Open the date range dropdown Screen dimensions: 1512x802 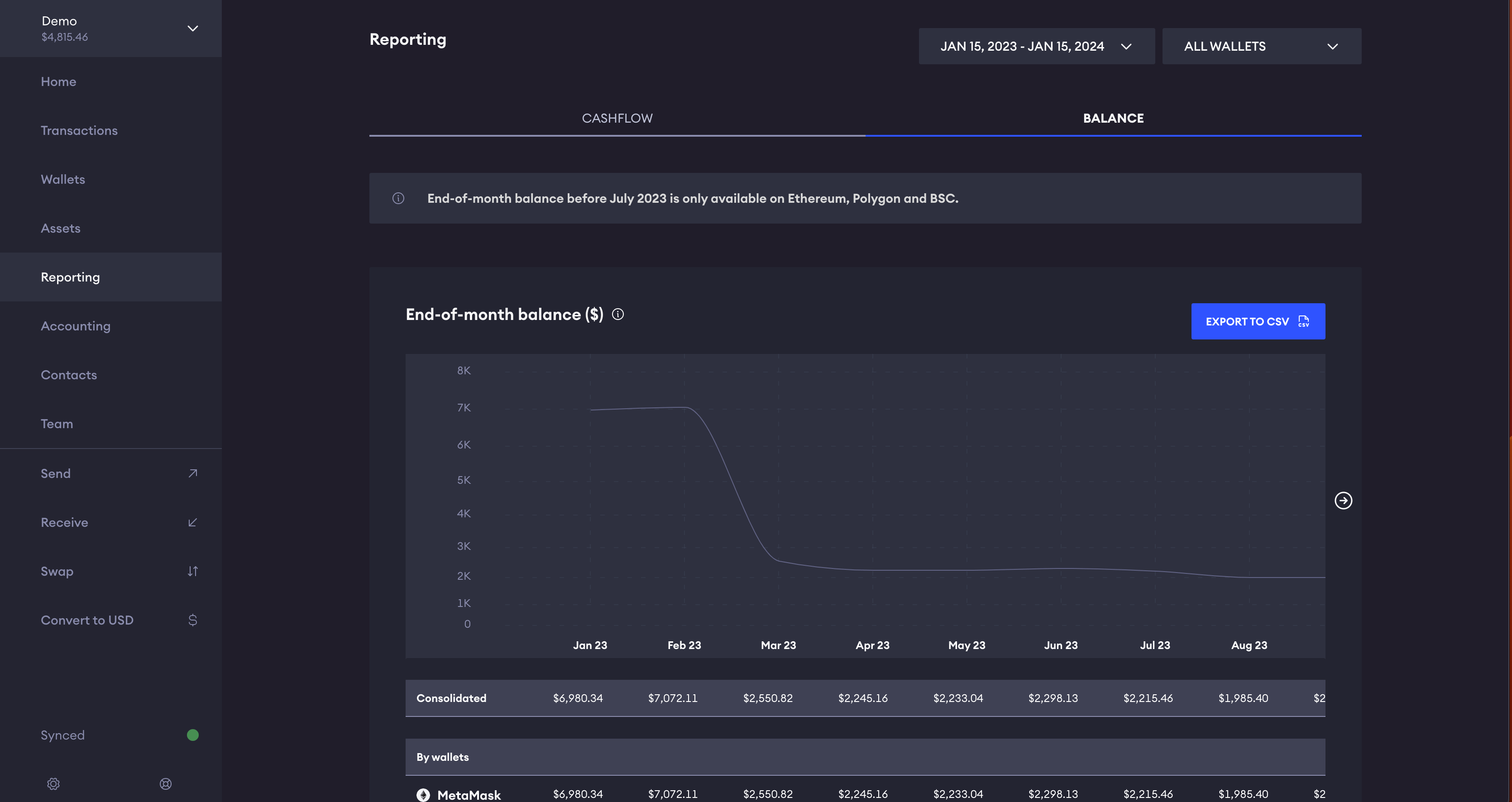(x=1036, y=46)
